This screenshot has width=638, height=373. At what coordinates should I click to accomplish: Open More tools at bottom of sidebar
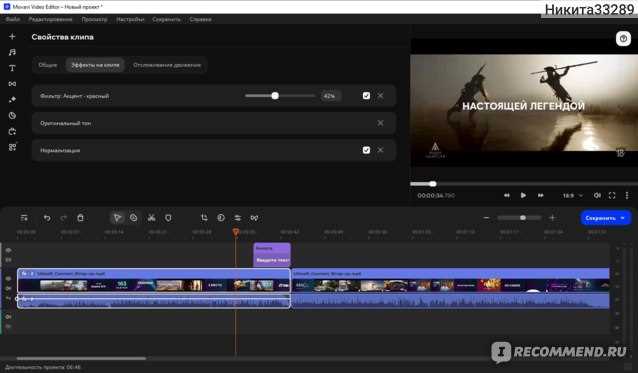12,147
